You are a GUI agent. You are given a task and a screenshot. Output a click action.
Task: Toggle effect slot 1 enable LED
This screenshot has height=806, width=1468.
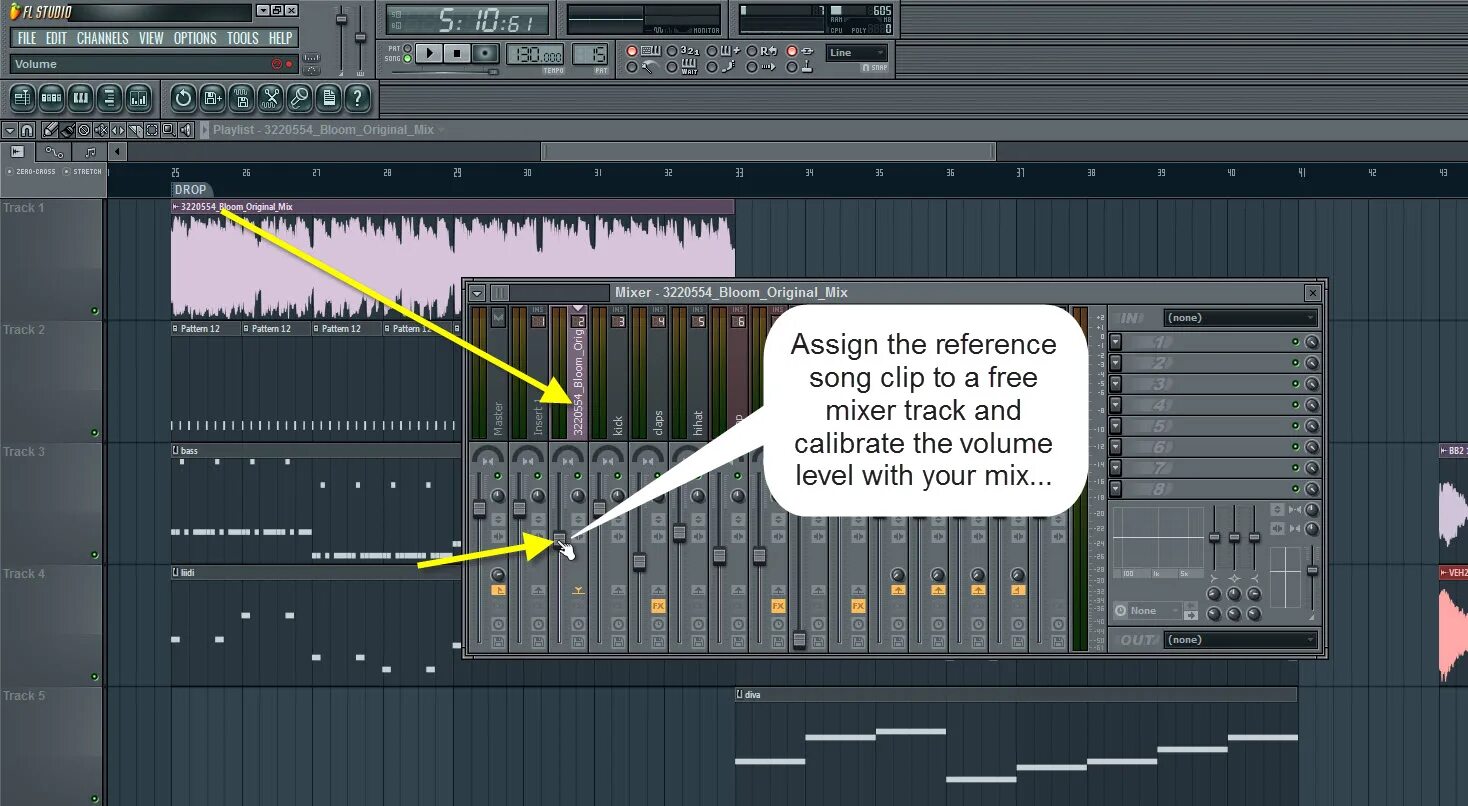click(x=1295, y=342)
